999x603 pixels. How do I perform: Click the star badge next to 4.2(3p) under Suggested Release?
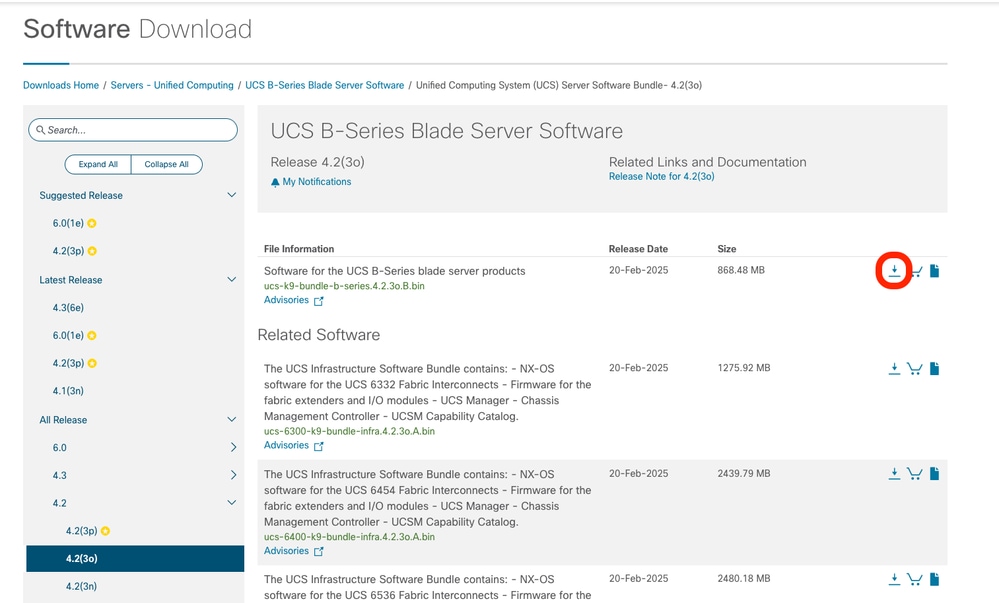pyautogui.click(x=92, y=251)
